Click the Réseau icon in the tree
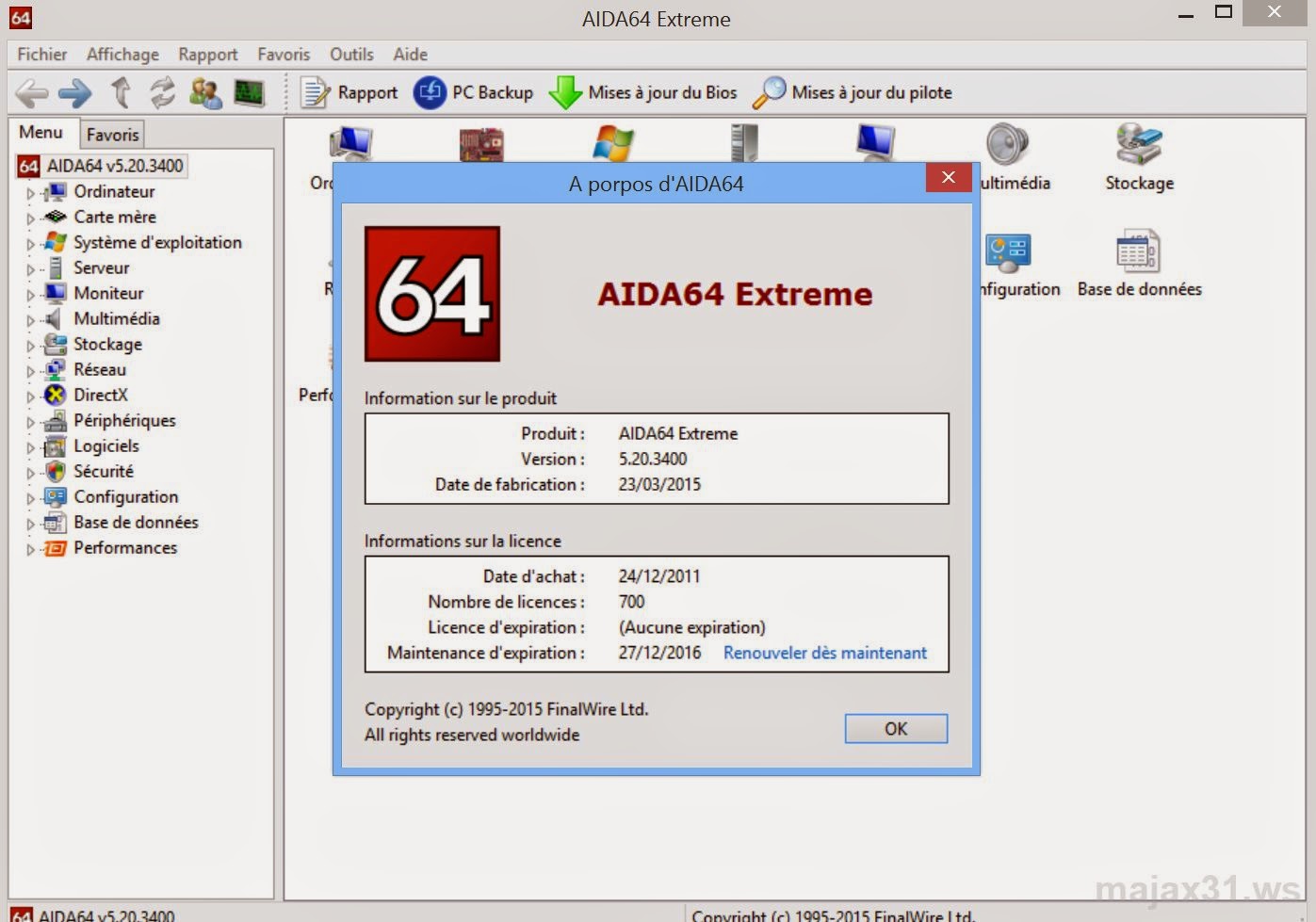 click(x=56, y=369)
